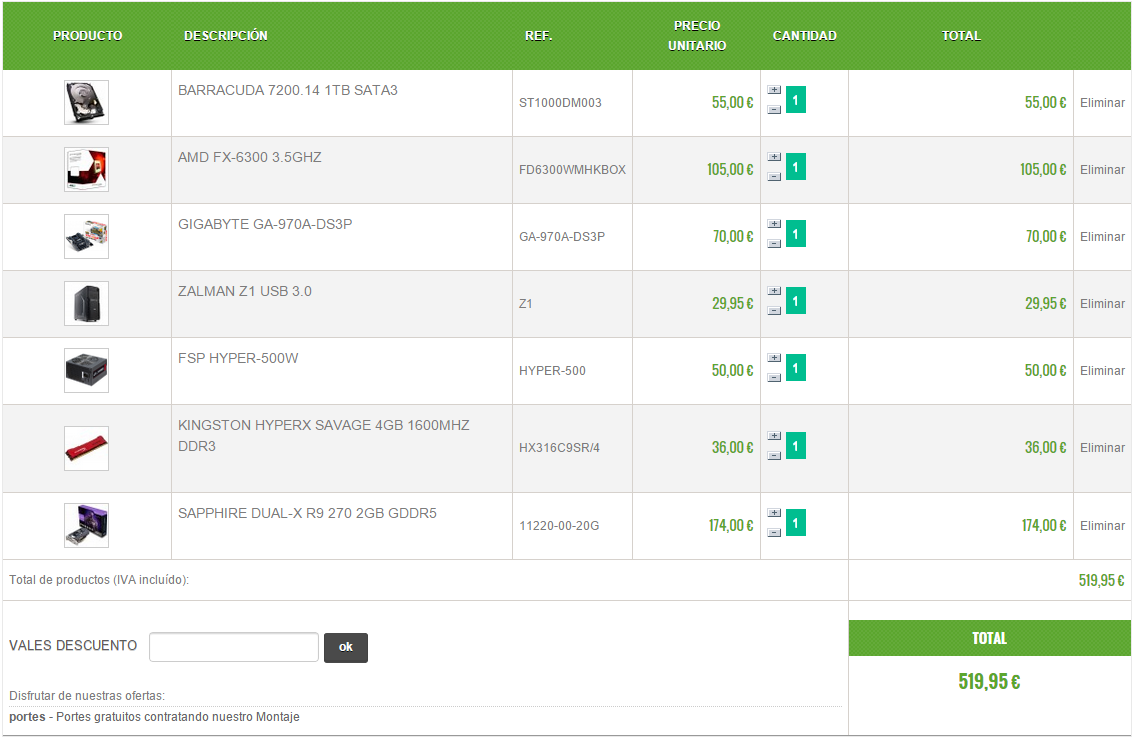Increase quantity of SAPPHIRE DUAL-X R9 270
1135x741 pixels.
(774, 513)
